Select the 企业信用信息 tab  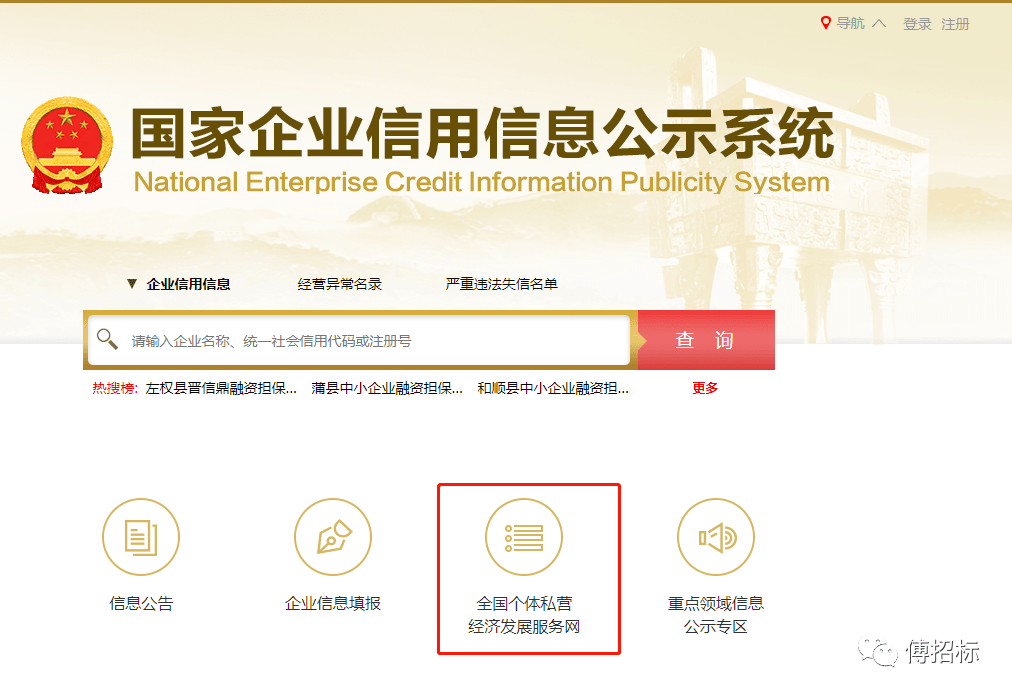[x=188, y=284]
